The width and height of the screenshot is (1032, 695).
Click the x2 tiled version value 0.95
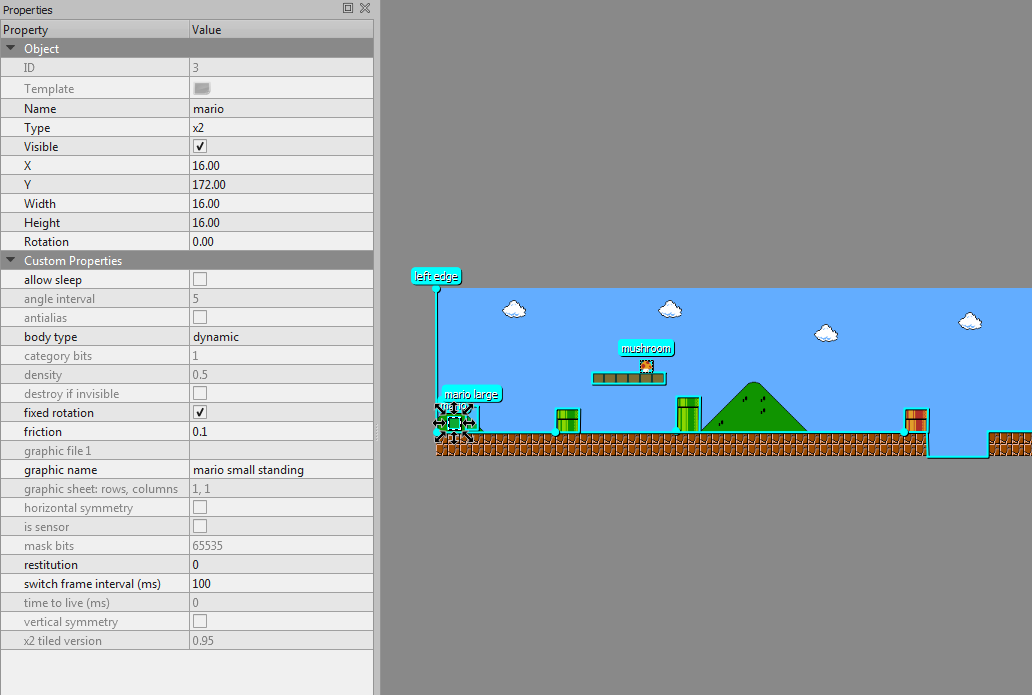[x=282, y=641]
